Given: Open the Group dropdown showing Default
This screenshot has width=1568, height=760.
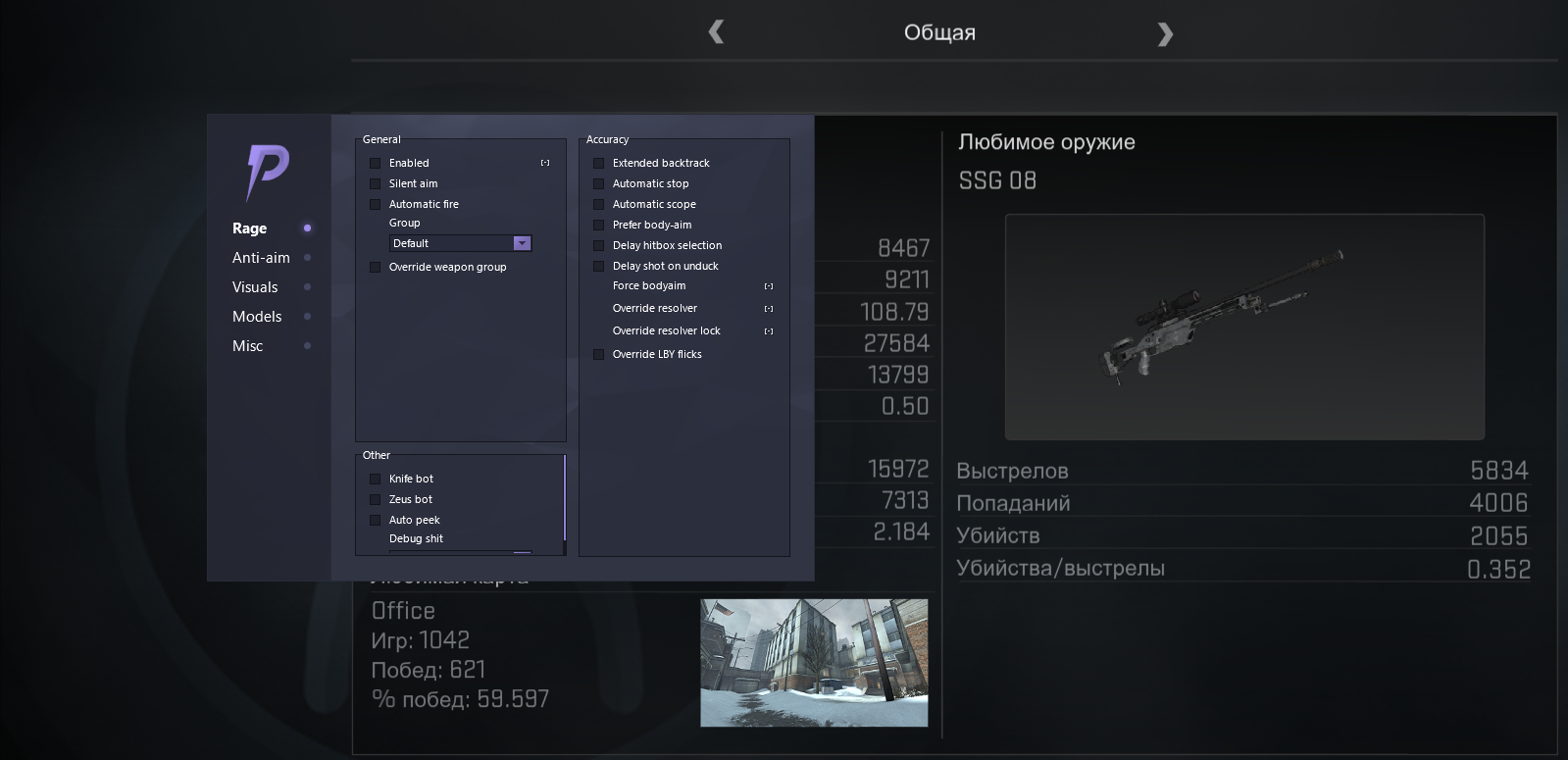Looking at the screenshot, I should click(450, 243).
